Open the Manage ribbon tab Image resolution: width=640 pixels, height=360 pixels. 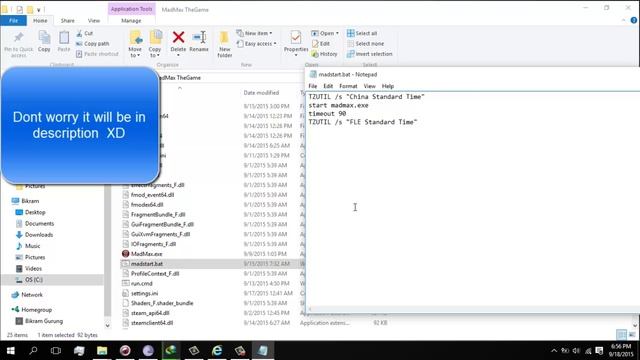click(131, 20)
